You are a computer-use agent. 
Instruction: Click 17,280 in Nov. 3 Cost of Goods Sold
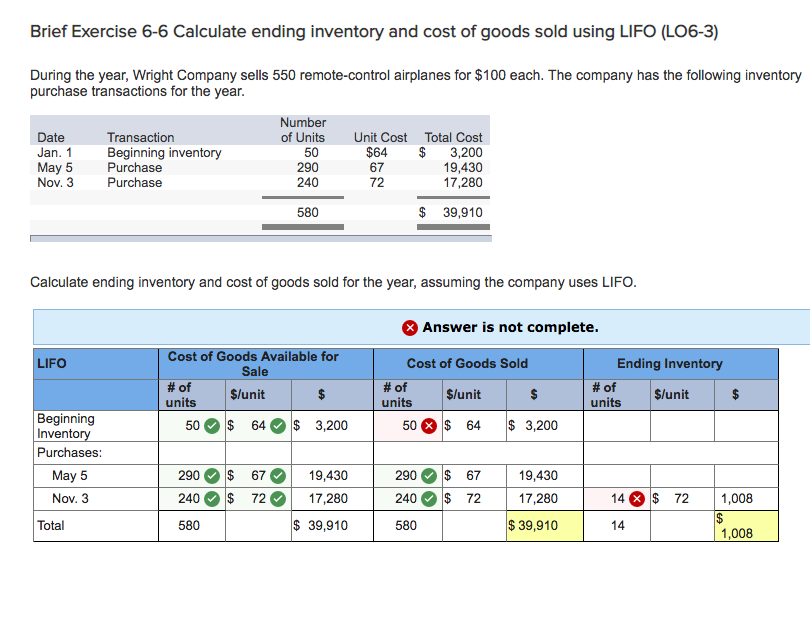click(x=538, y=499)
